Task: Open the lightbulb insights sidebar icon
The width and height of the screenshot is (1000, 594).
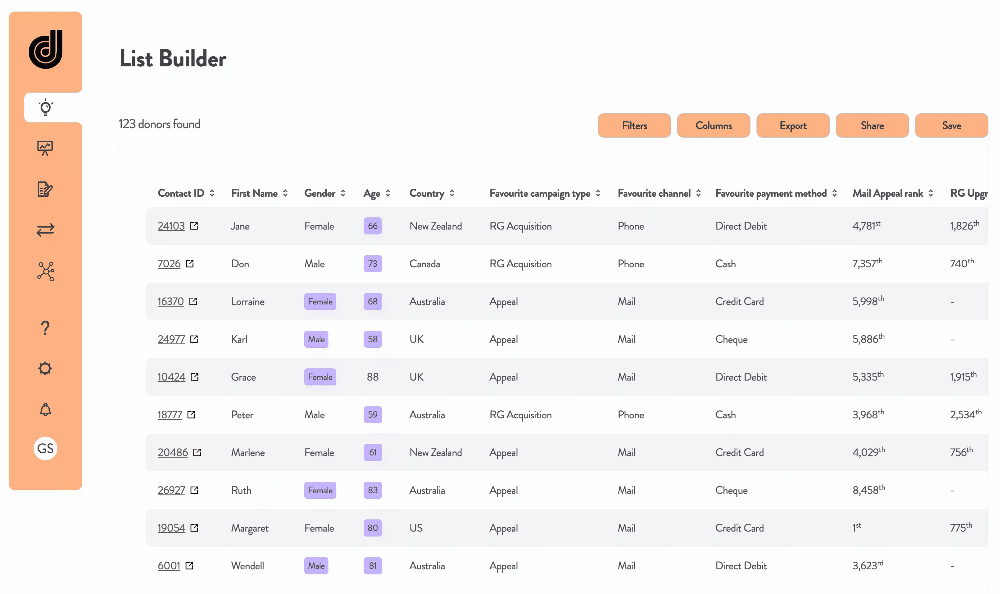Action: [x=45, y=107]
